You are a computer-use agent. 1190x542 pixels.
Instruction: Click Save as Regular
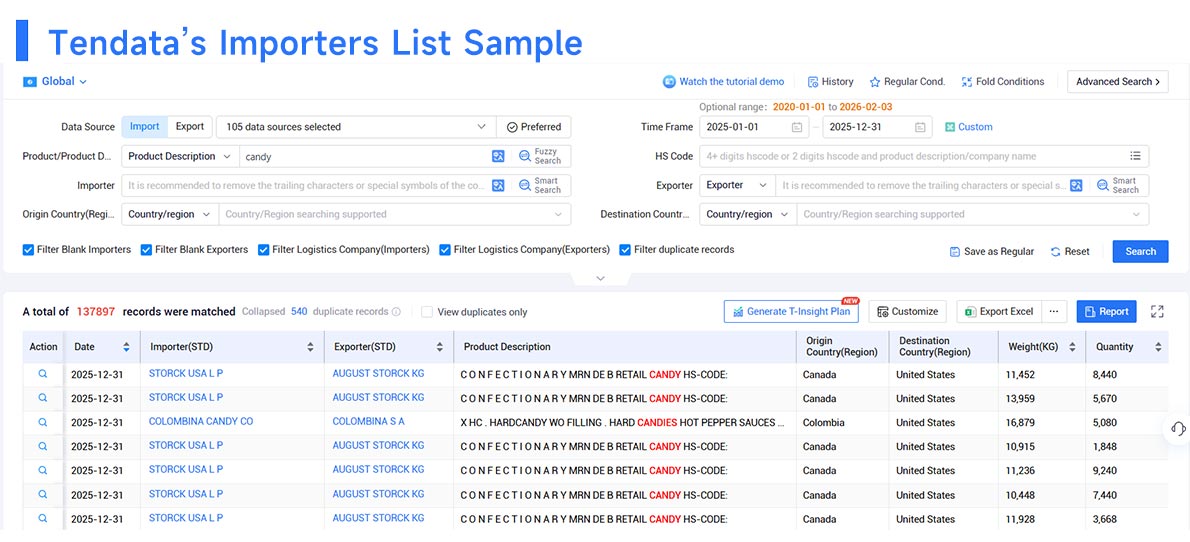click(992, 251)
